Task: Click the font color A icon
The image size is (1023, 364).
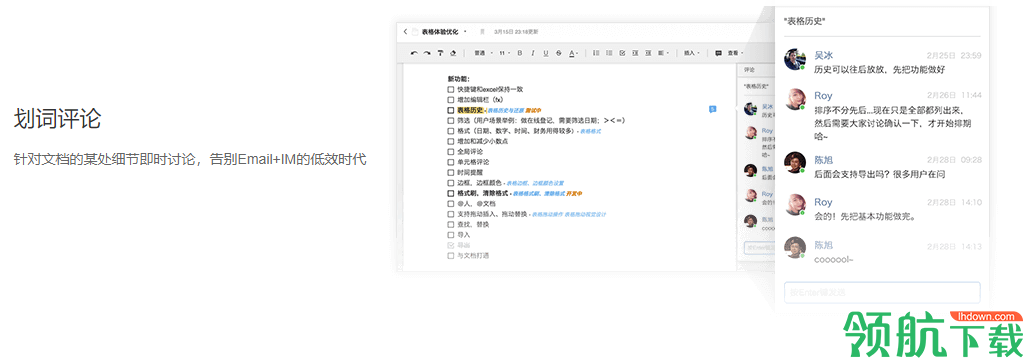Action: (572, 53)
